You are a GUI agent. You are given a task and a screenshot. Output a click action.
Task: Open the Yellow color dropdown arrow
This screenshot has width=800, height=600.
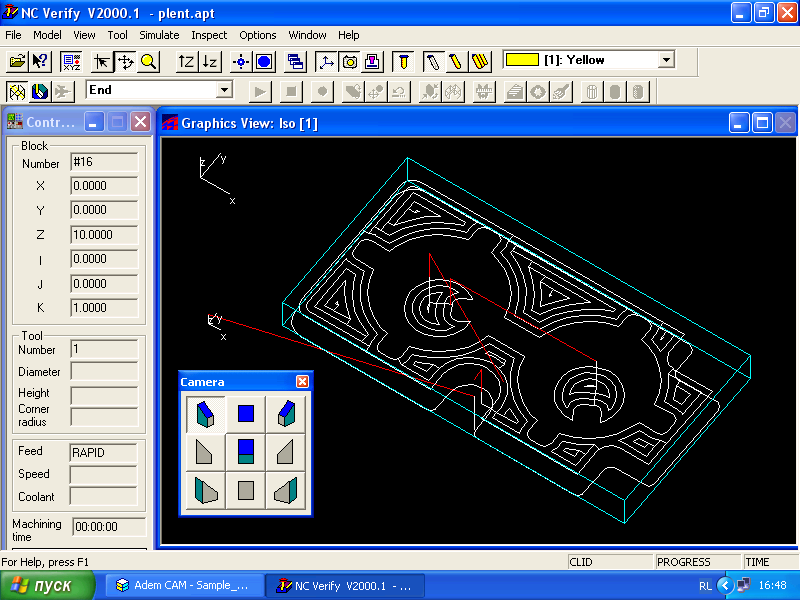(x=666, y=60)
